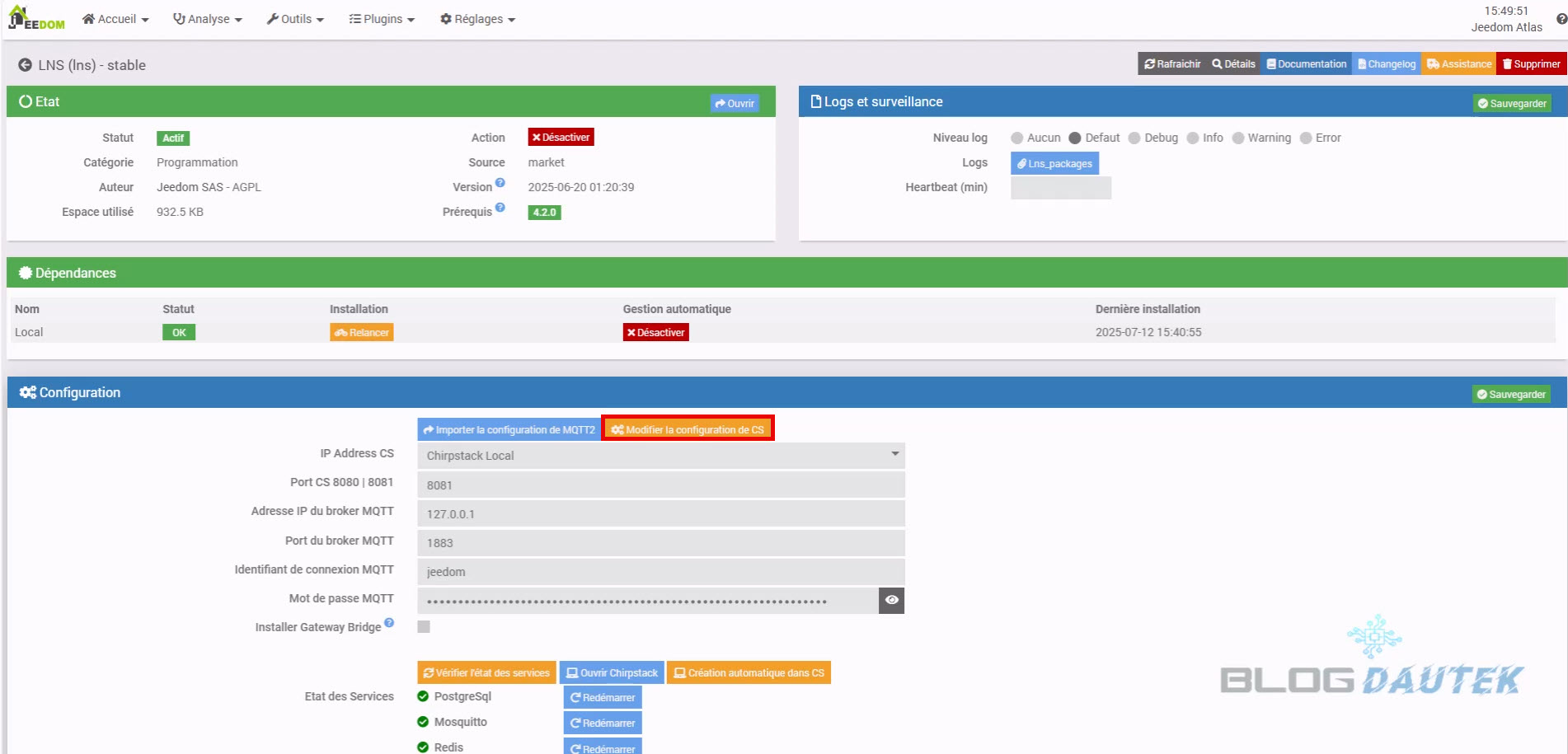Click the Supprimer trash button

(x=1531, y=64)
